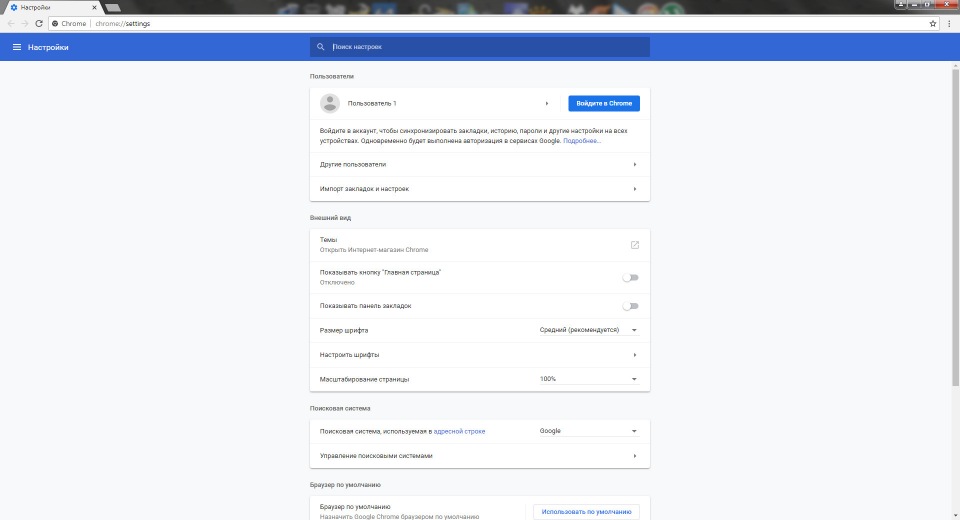The image size is (960, 520).
Task: Toggle Показывать панель закладок switch
Action: coord(630,306)
